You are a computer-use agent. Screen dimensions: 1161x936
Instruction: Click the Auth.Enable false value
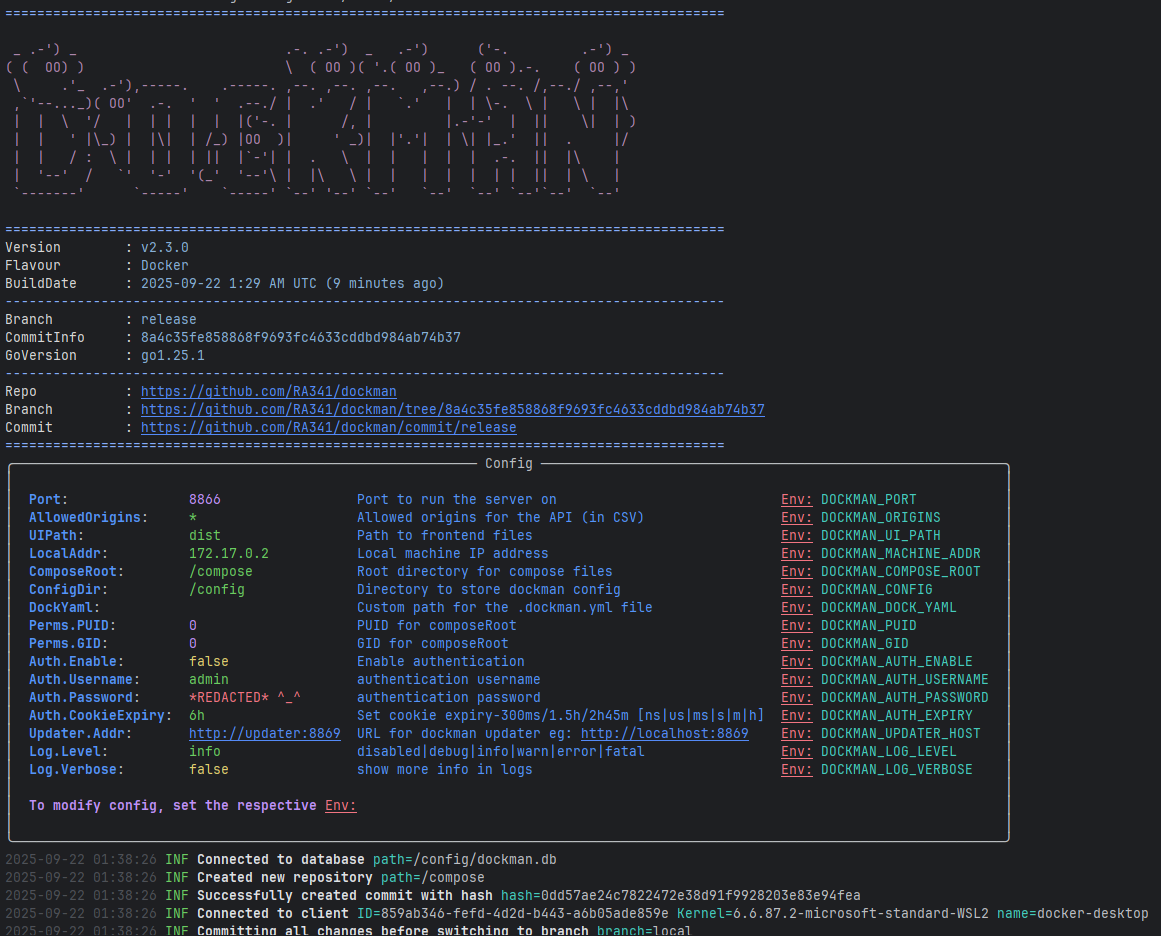pos(208,662)
